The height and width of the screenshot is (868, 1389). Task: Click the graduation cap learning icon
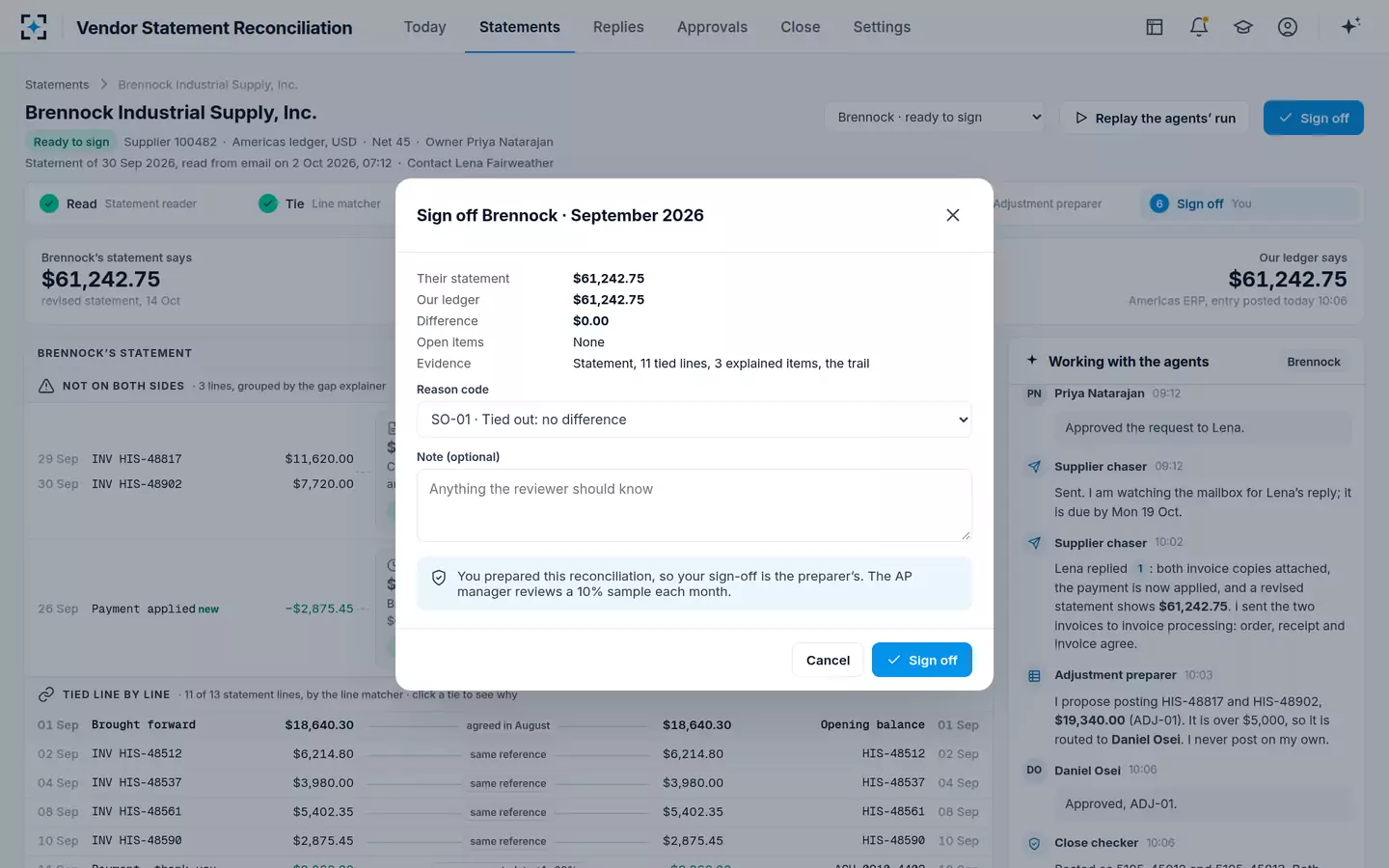click(x=1243, y=27)
